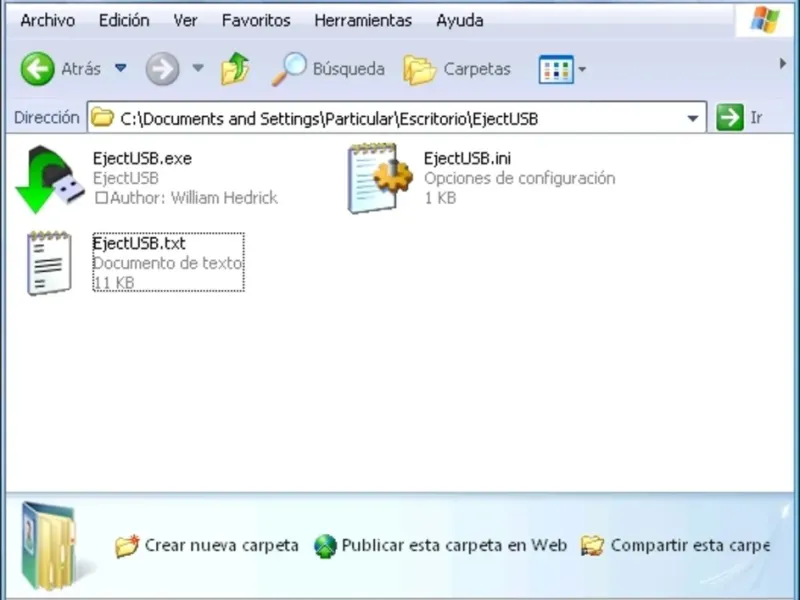Click the new folder star icon
This screenshot has width=800, height=600.
tap(127, 546)
